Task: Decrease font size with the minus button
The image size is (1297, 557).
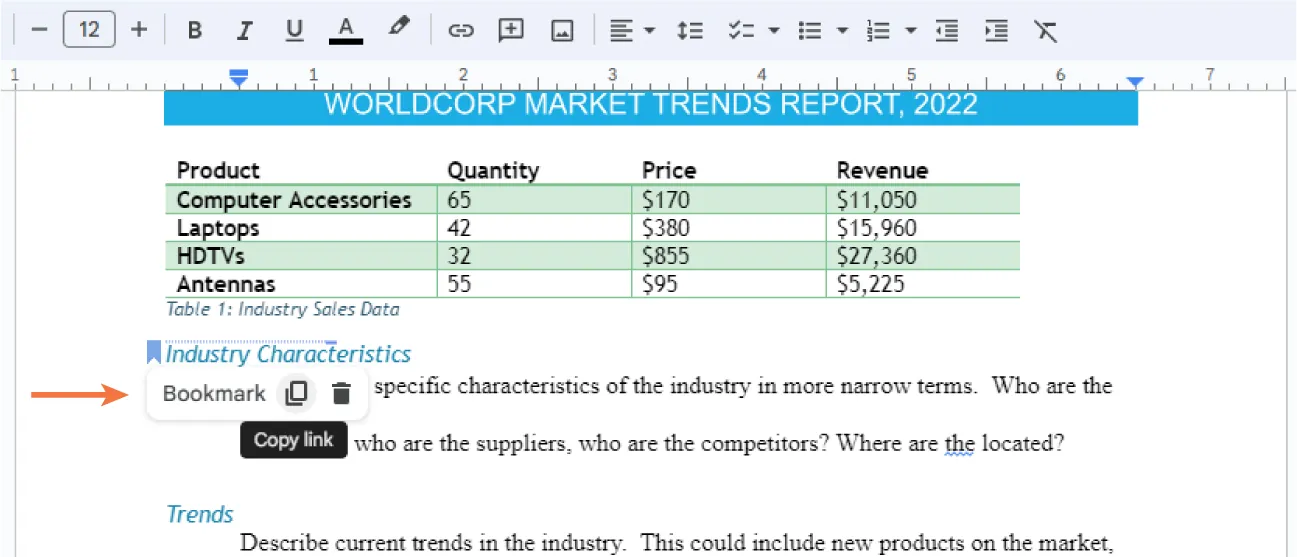Action: (x=39, y=30)
